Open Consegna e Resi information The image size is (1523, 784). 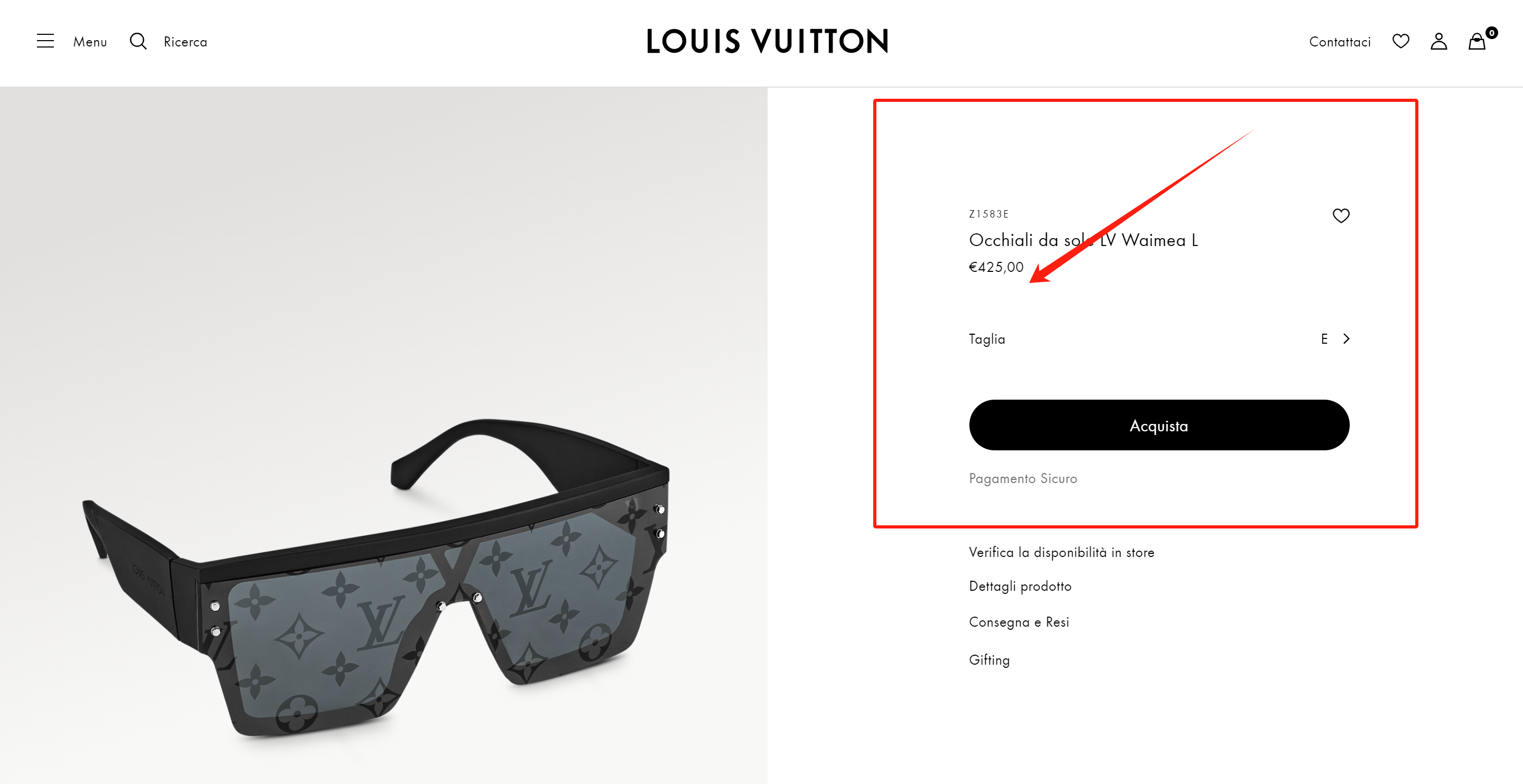coord(1019,622)
